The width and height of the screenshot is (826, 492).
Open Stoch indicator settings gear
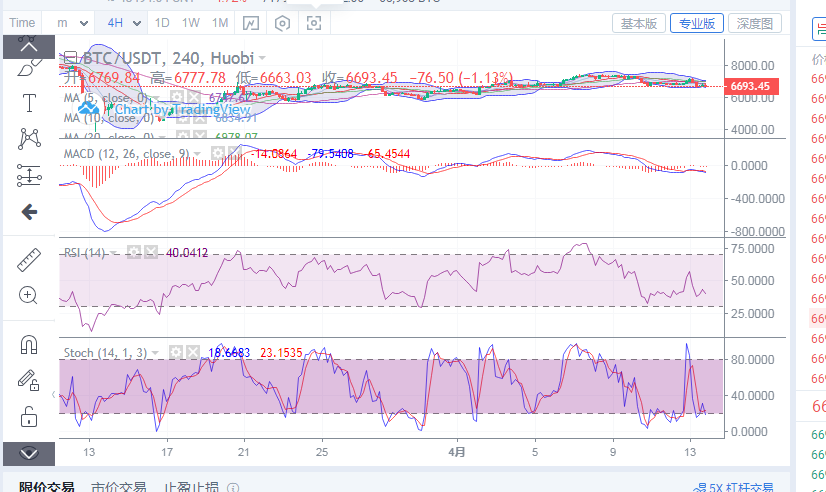coord(176,352)
